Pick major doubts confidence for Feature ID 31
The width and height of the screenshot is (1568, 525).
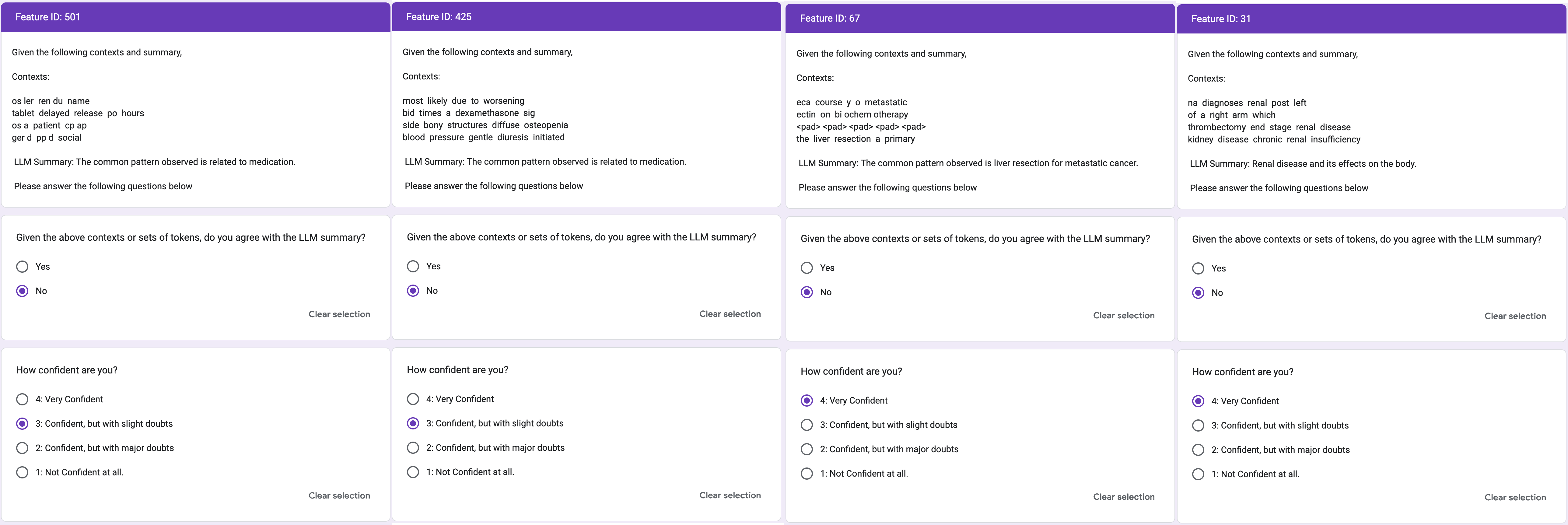(1199, 450)
